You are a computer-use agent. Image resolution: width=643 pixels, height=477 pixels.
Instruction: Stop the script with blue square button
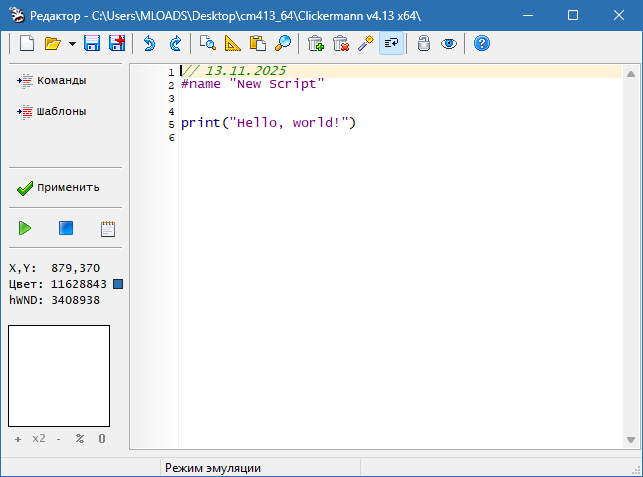click(66, 229)
